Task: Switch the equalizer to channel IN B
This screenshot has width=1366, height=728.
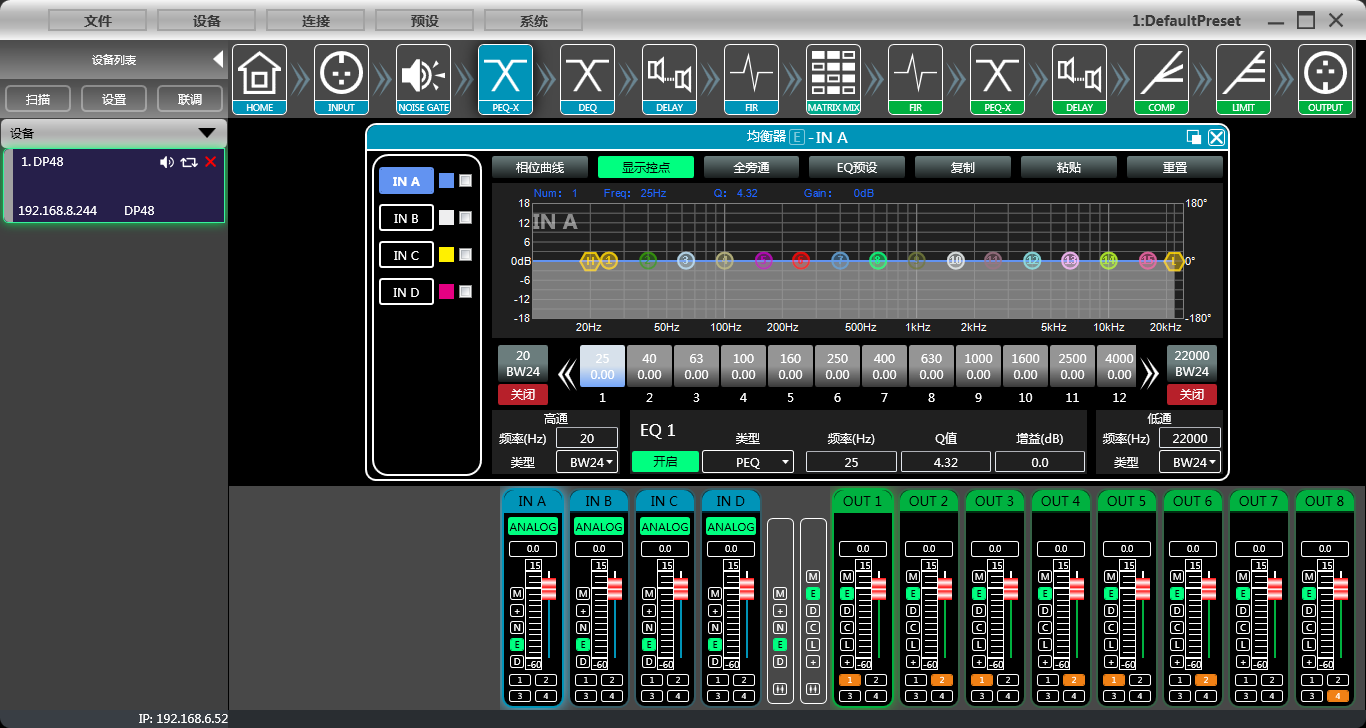Action: tap(406, 218)
